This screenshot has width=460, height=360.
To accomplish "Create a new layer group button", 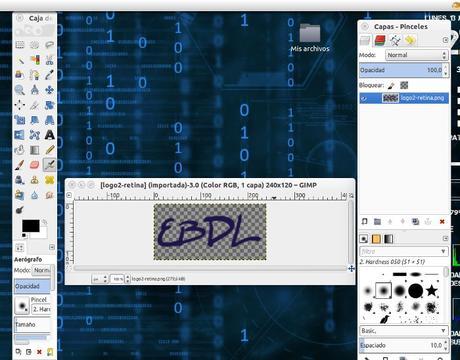I will coord(377,221).
